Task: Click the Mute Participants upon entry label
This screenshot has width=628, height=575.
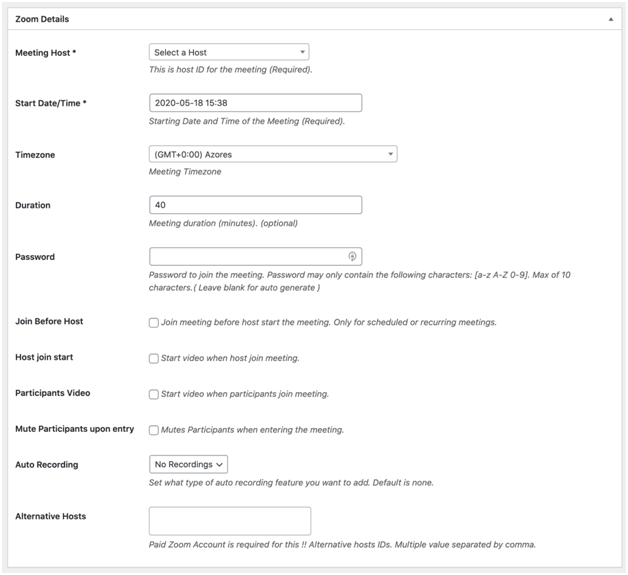Action: click(x=74, y=429)
